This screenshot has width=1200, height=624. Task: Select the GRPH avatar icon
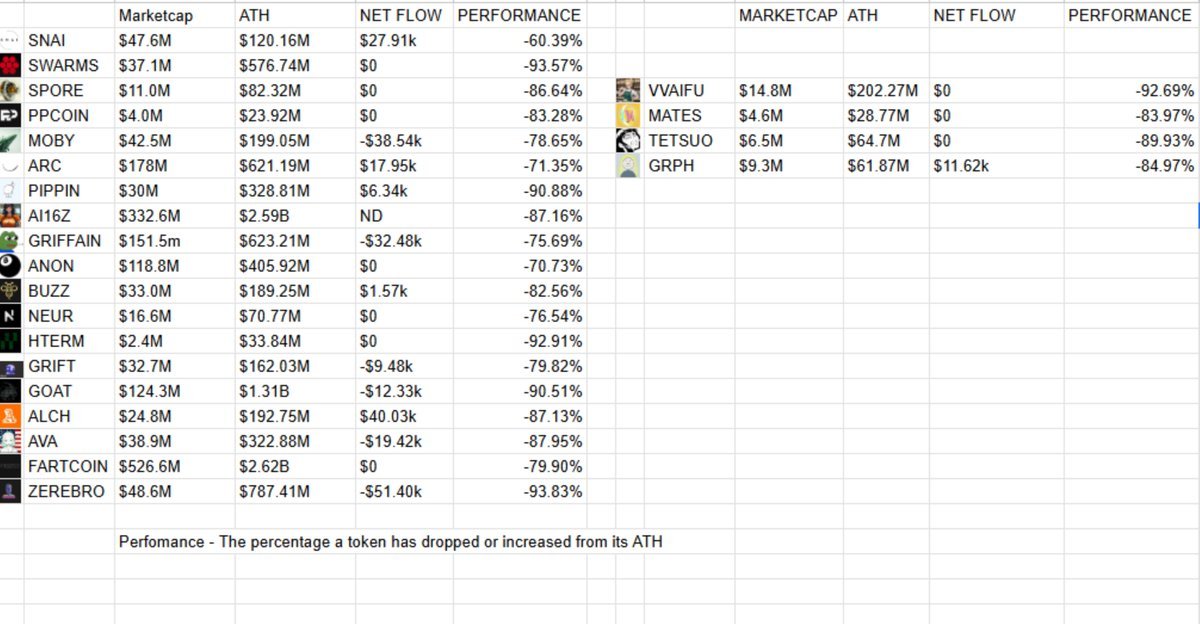pos(628,166)
